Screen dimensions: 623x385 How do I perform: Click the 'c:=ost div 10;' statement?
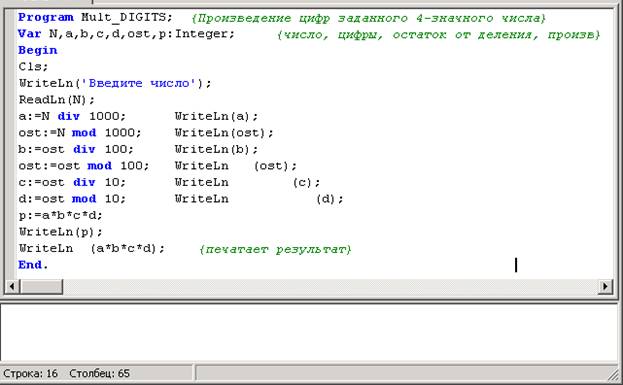coord(72,182)
